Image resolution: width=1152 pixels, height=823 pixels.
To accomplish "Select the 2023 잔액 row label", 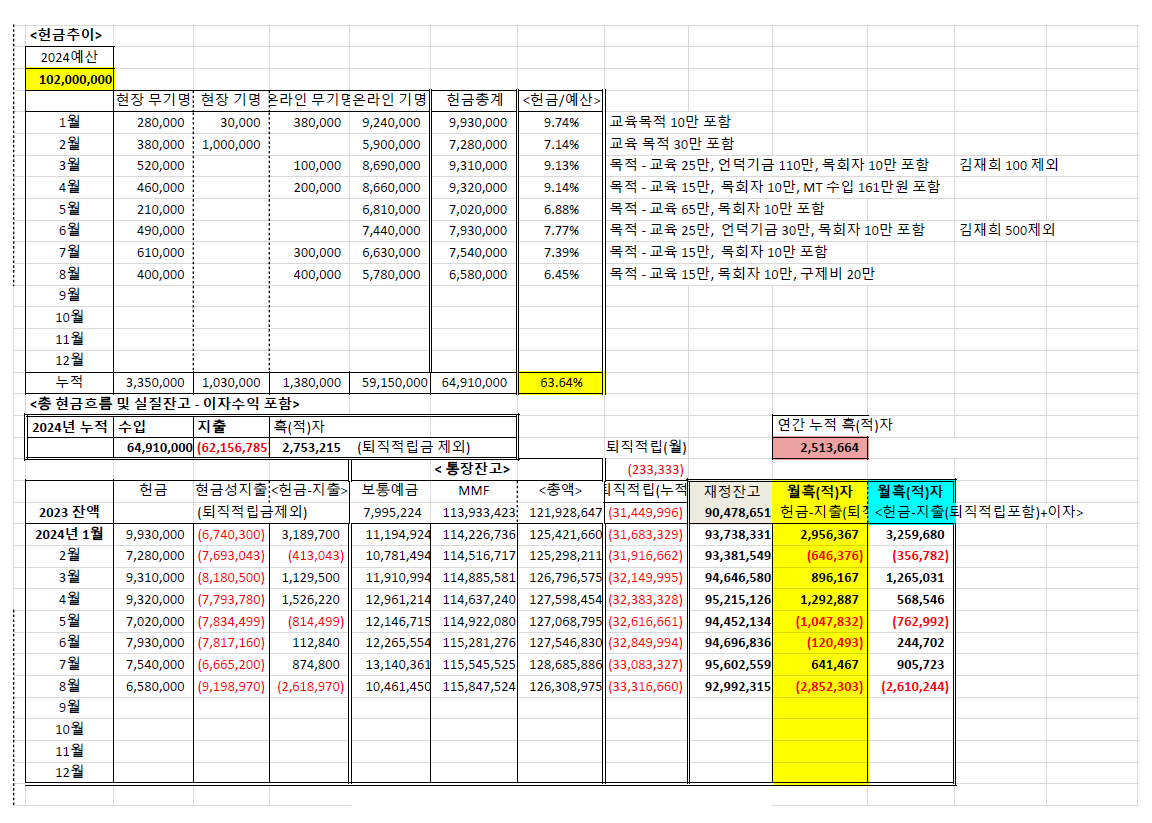I will point(69,512).
